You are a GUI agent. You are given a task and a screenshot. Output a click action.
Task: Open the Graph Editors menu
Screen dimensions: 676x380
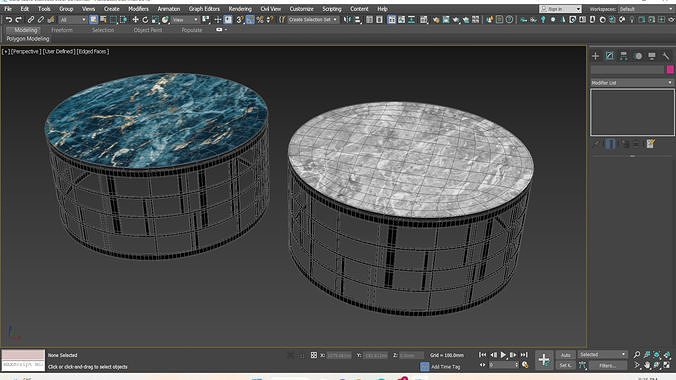pyautogui.click(x=204, y=9)
